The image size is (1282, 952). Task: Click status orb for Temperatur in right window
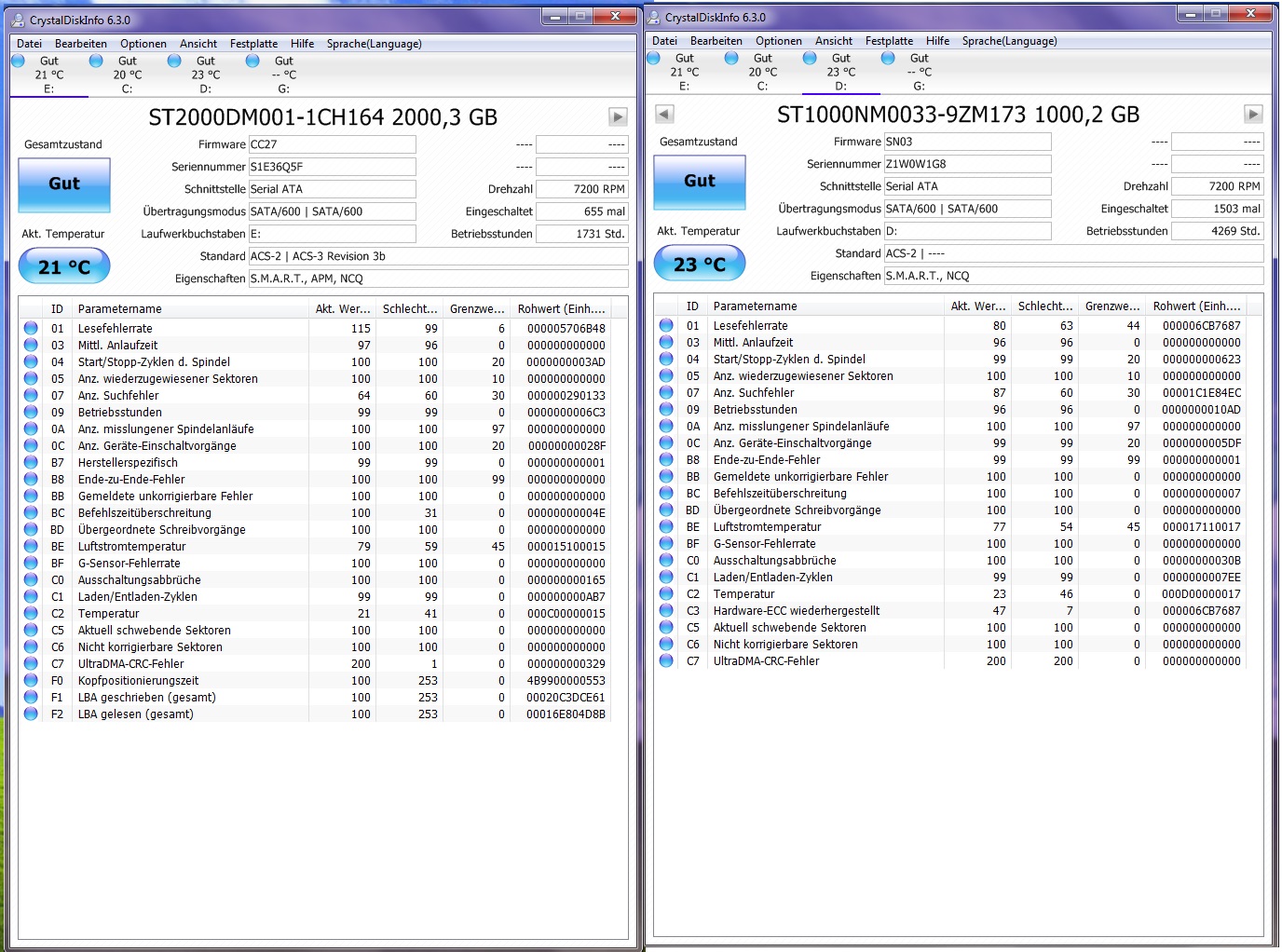[666, 593]
